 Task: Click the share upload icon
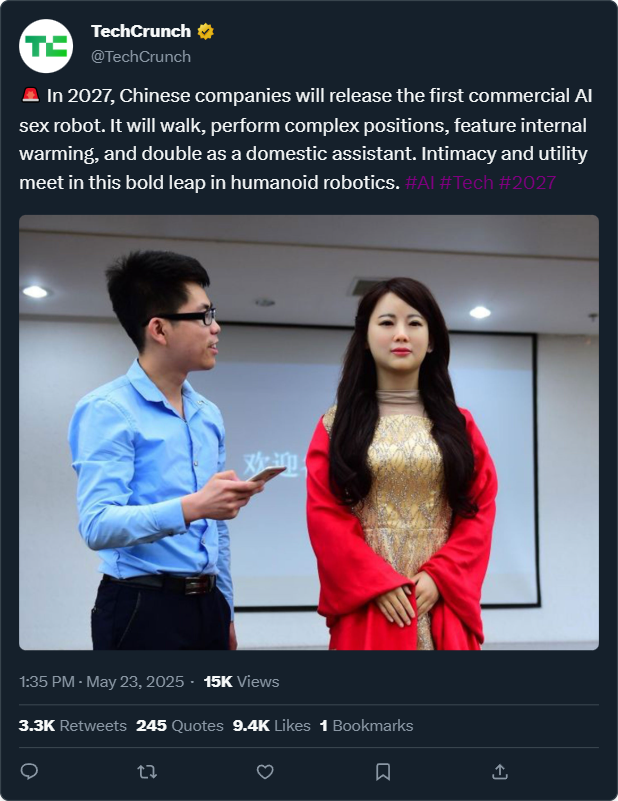(x=500, y=771)
